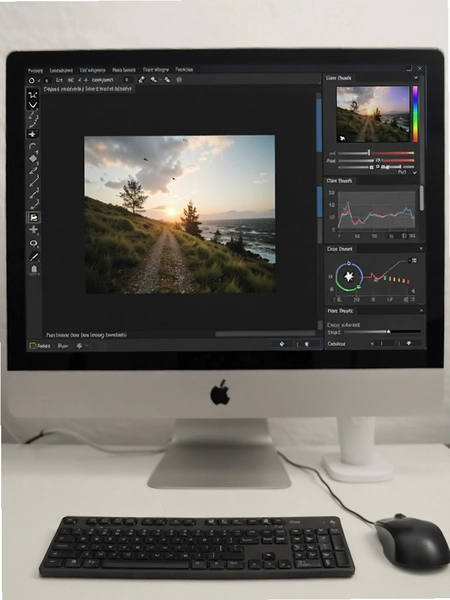450x600 pixels.
Task: Pick the highlighted sparkle tool in the toolbox
Action: tap(32, 134)
